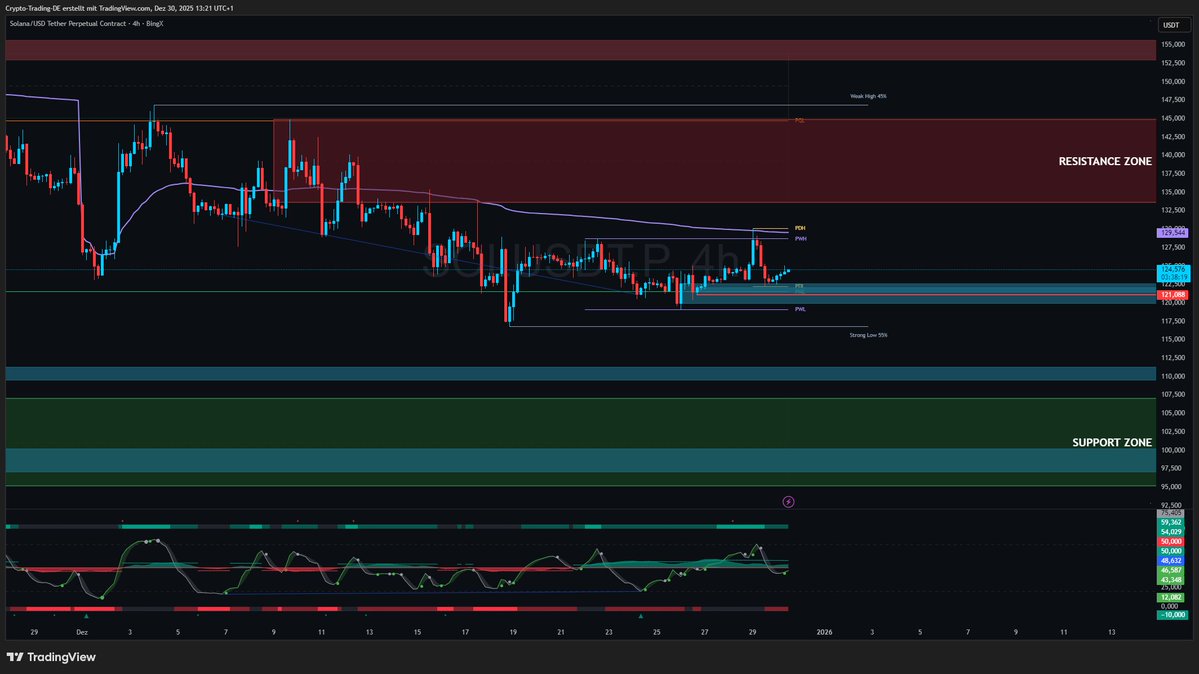Screen dimensions: 1199x674
Task: Click the 155,000 price axis value
Action: click(1172, 44)
